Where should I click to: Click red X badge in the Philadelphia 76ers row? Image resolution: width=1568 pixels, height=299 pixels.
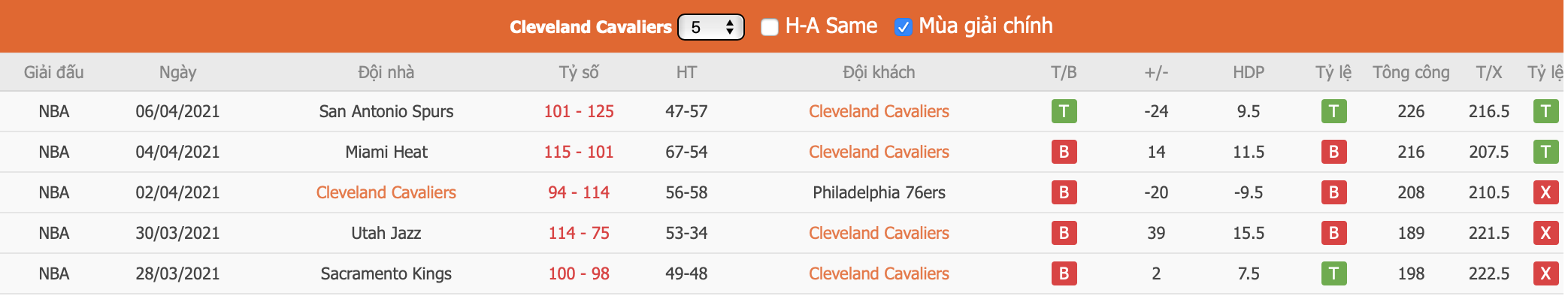click(x=1545, y=192)
